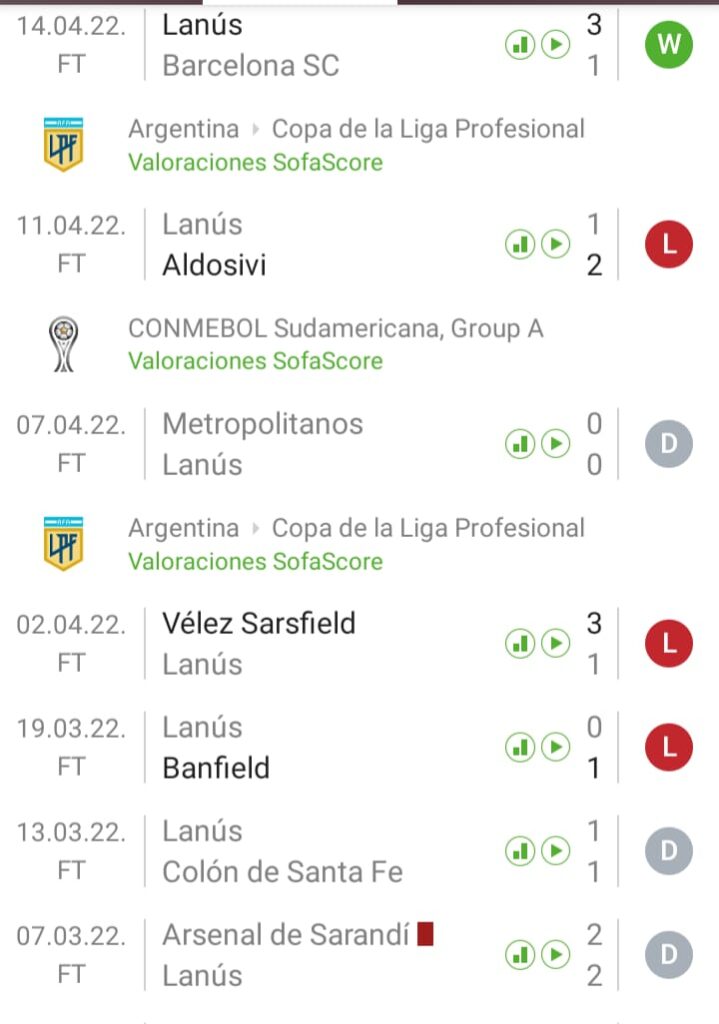
Task: Open statistics icon for Lanús vs Aldosivi
Action: (x=519, y=244)
